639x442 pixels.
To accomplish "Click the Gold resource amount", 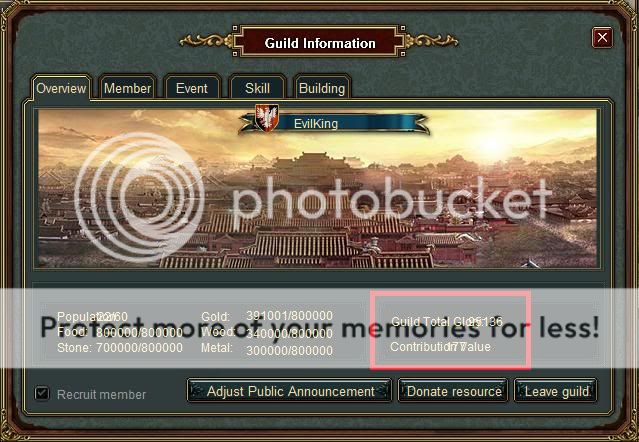I will [289, 316].
